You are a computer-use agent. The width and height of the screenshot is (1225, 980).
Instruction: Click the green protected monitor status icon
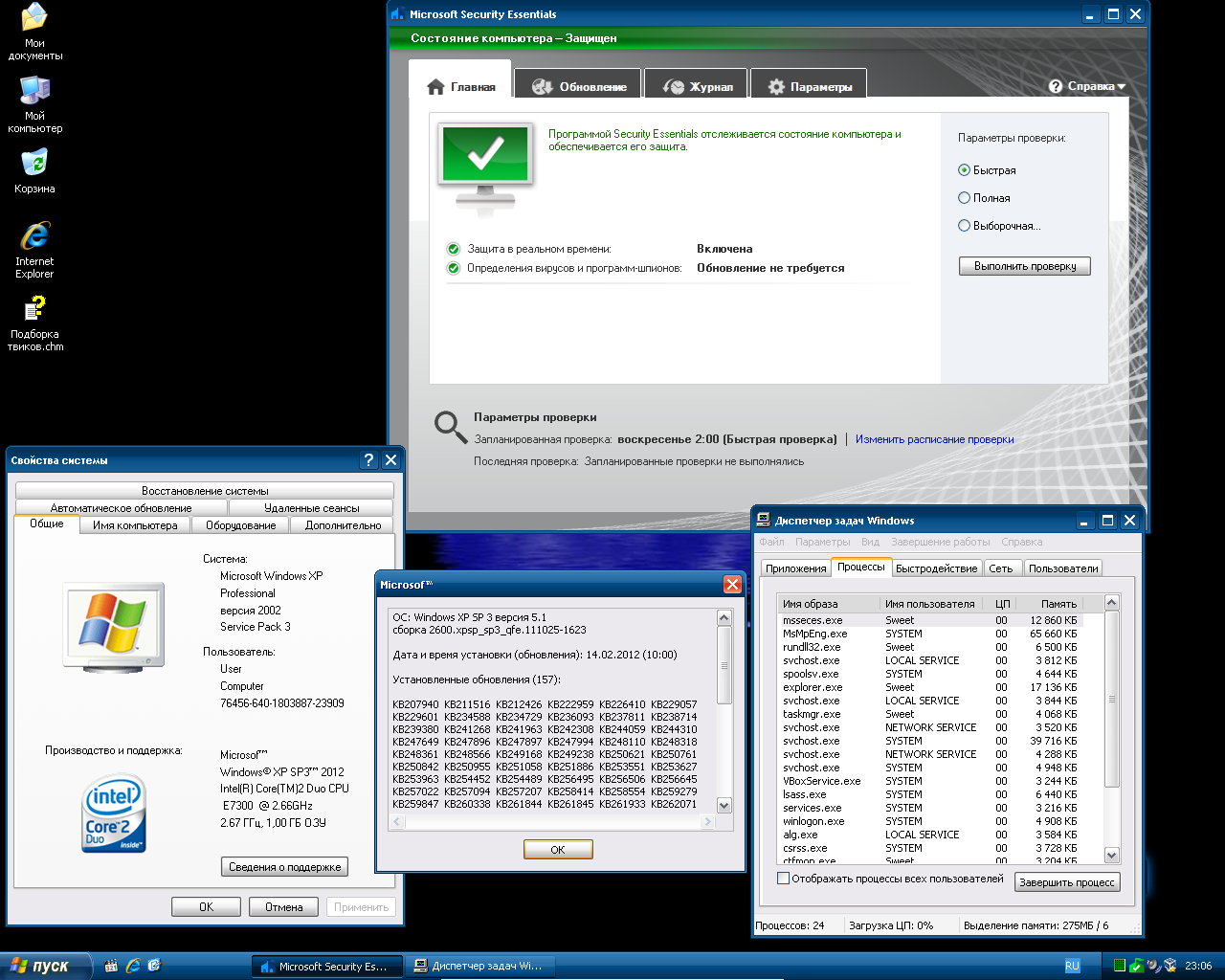486,168
